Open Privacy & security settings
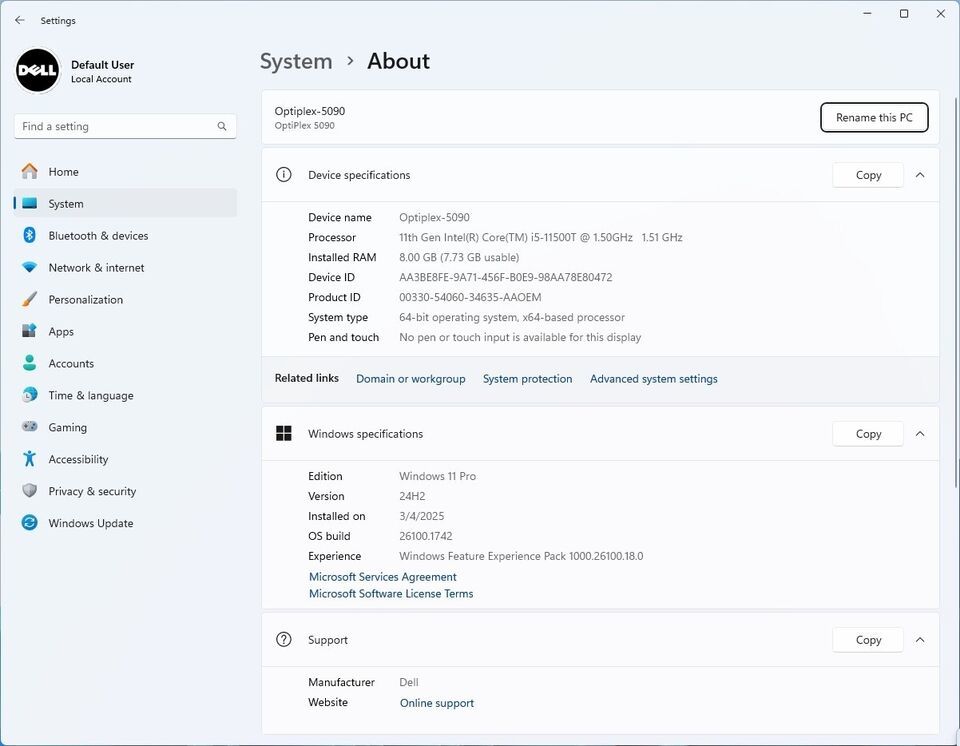The height and width of the screenshot is (746, 960). click(x=125, y=491)
